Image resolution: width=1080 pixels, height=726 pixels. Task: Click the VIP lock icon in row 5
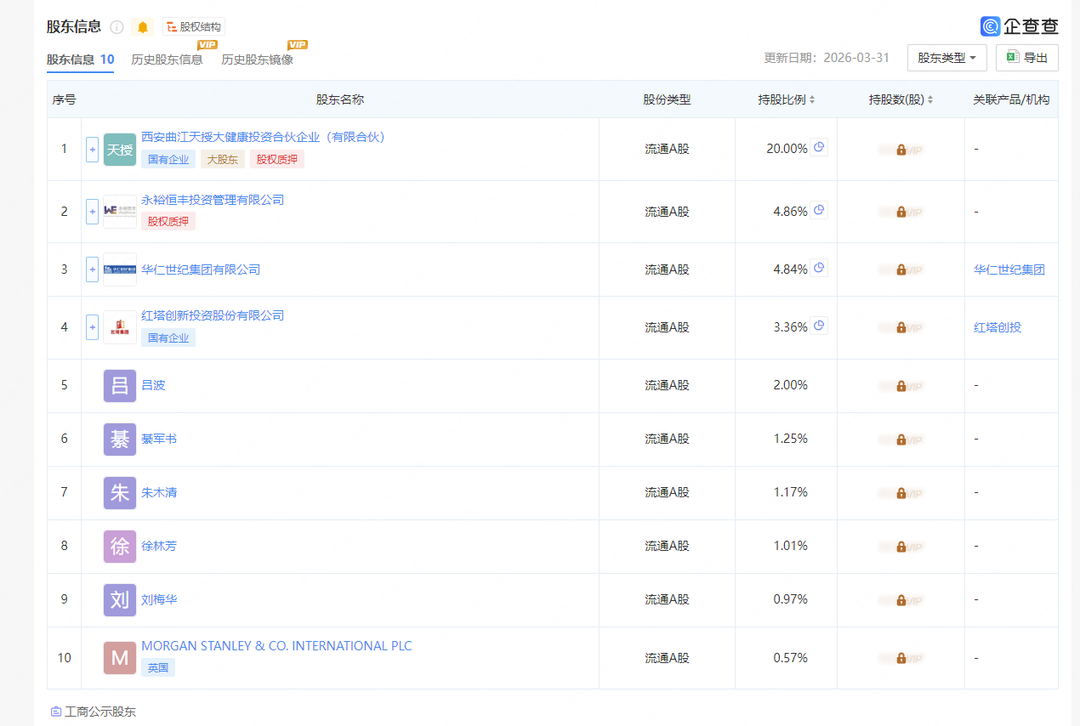coord(901,386)
